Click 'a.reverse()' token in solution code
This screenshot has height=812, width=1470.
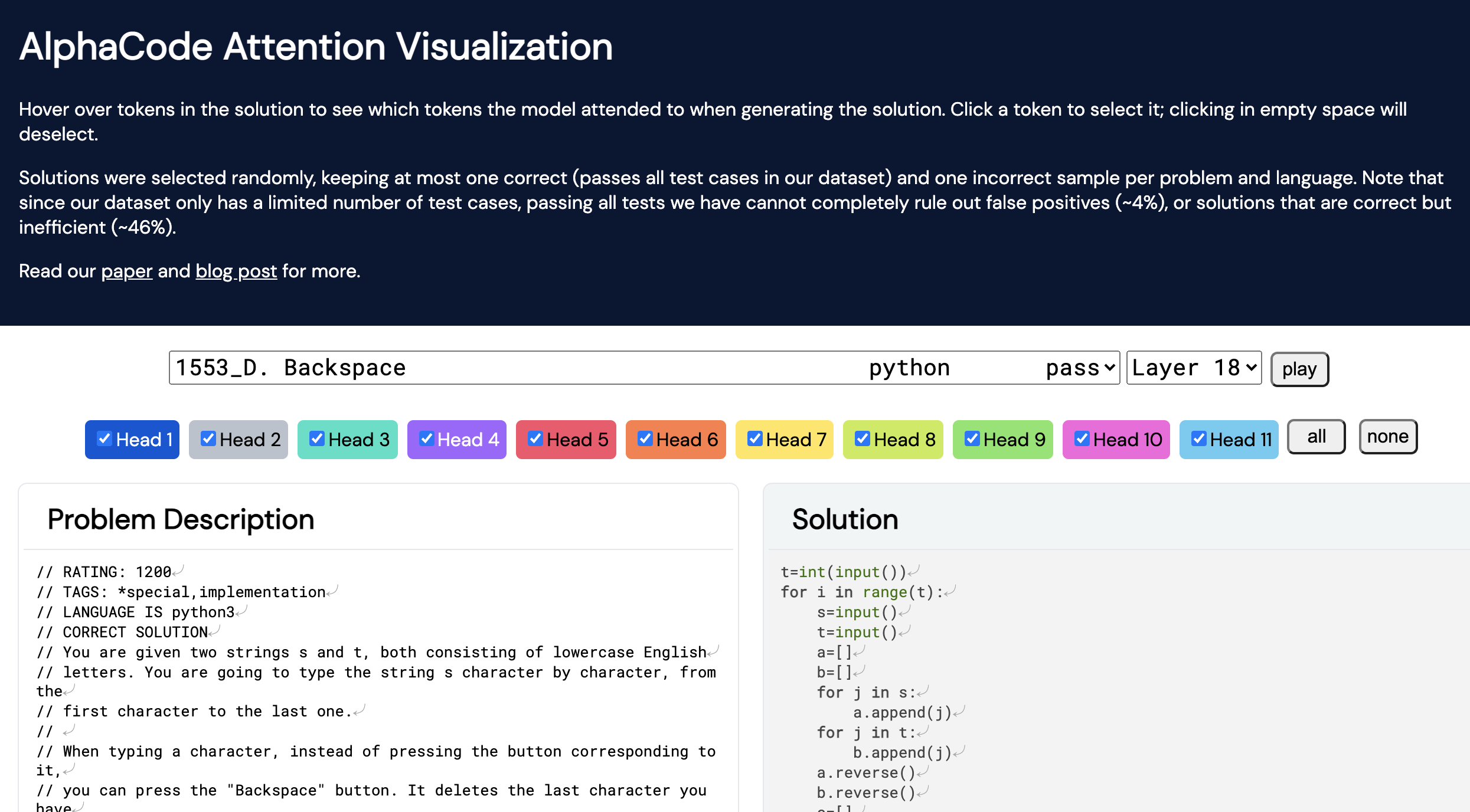pyautogui.click(x=865, y=772)
